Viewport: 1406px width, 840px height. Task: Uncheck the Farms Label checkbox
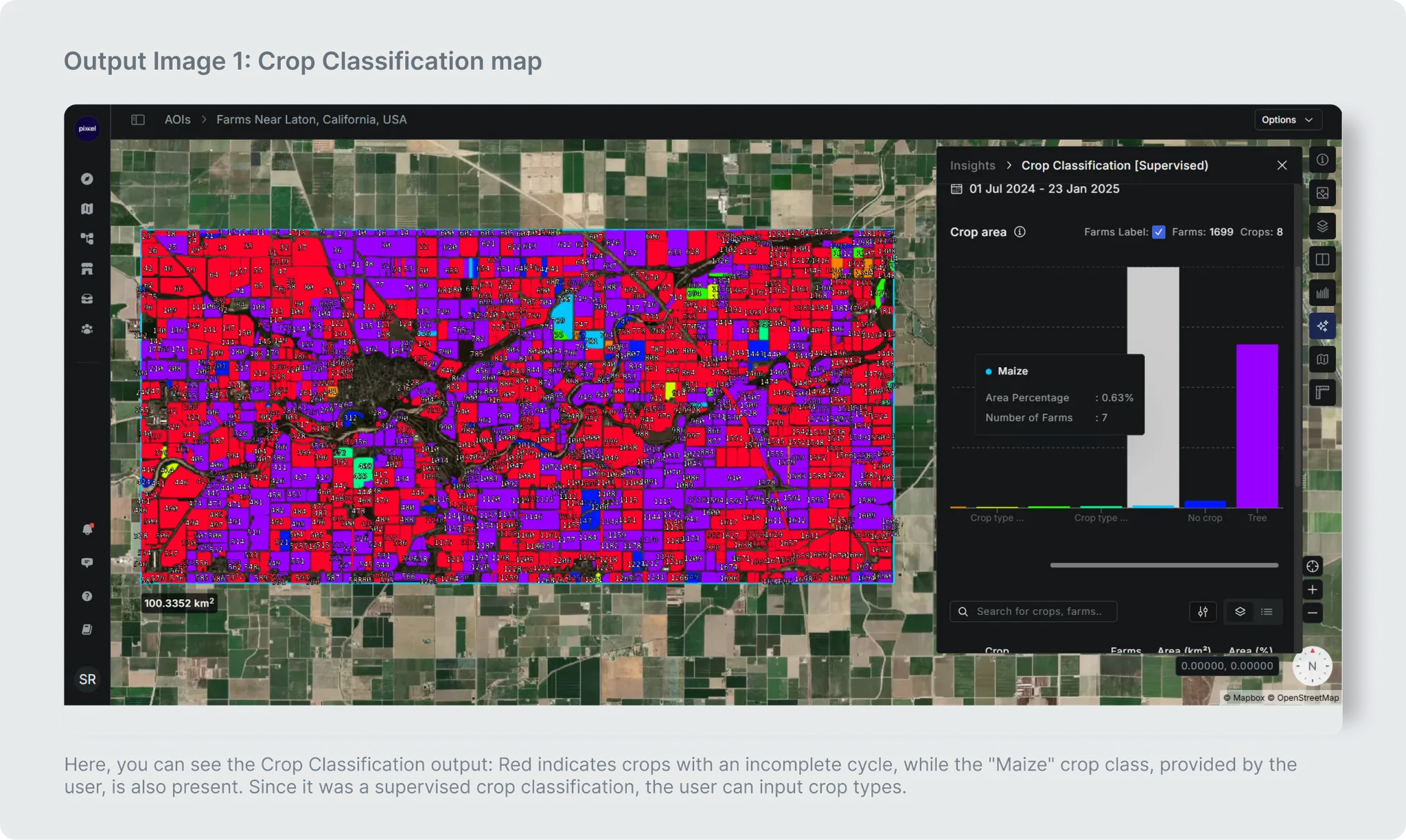(1159, 232)
